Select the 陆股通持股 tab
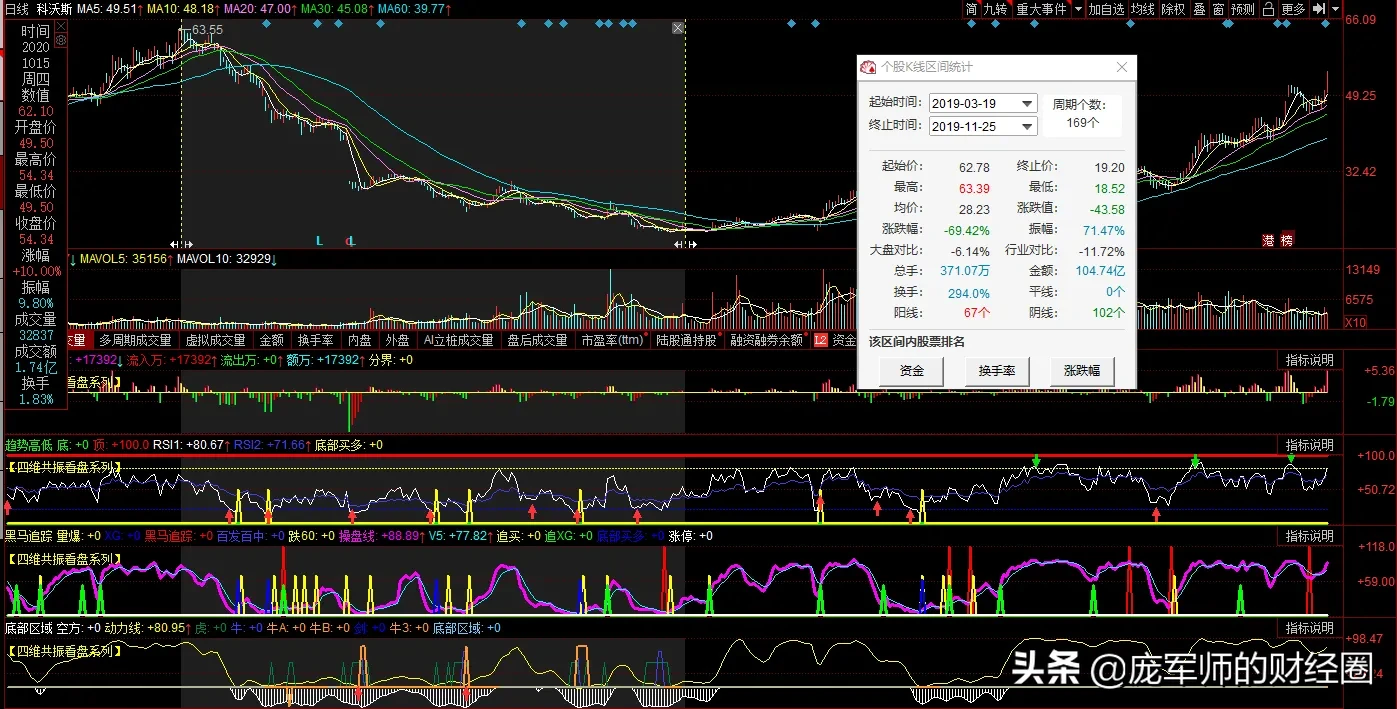1397x709 pixels. click(x=686, y=340)
